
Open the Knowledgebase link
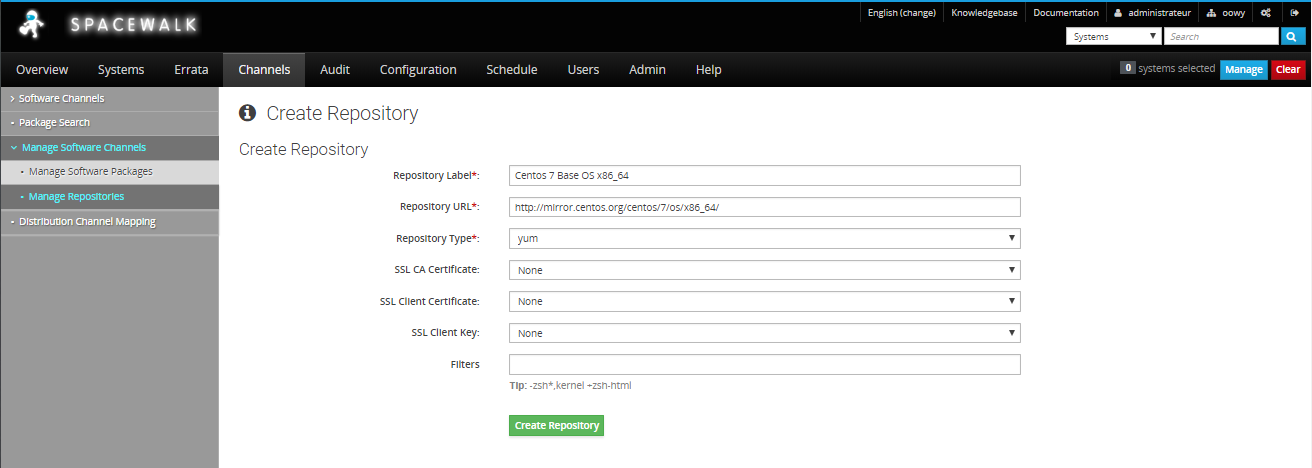(984, 13)
